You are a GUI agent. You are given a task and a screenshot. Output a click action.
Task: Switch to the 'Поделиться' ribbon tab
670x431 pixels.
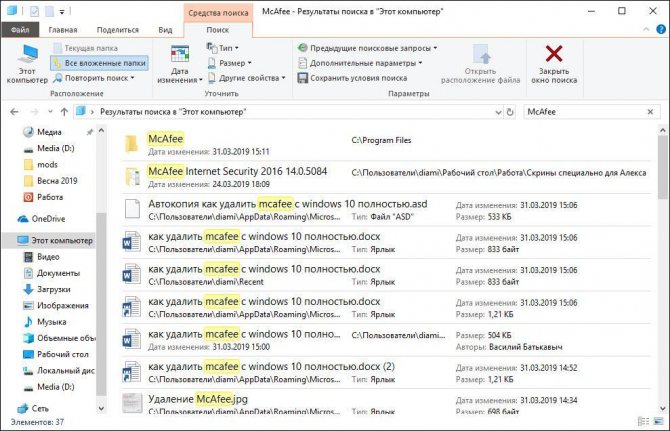coord(118,30)
